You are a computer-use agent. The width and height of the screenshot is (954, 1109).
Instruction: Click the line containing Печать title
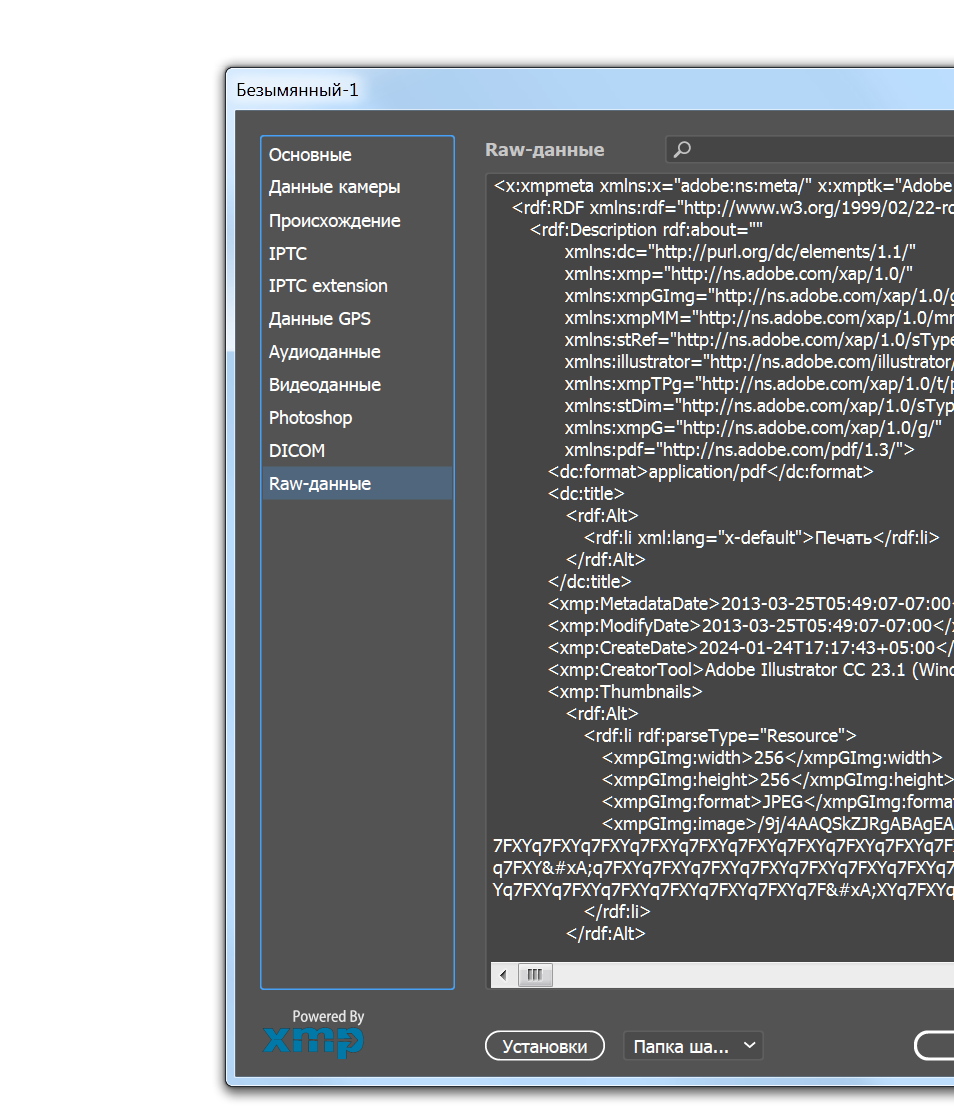[x=762, y=538]
